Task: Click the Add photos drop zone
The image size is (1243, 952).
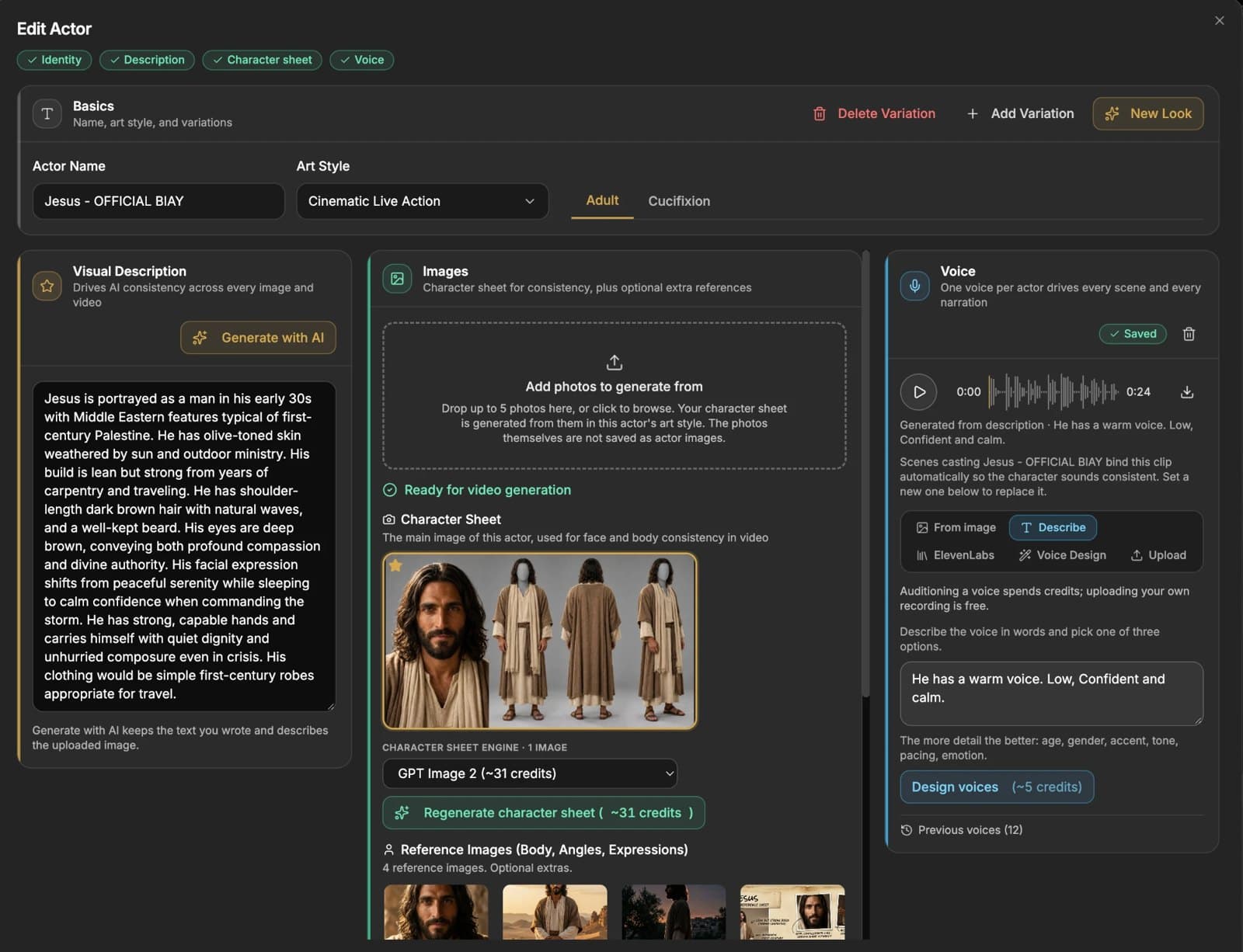Action: 614,396
